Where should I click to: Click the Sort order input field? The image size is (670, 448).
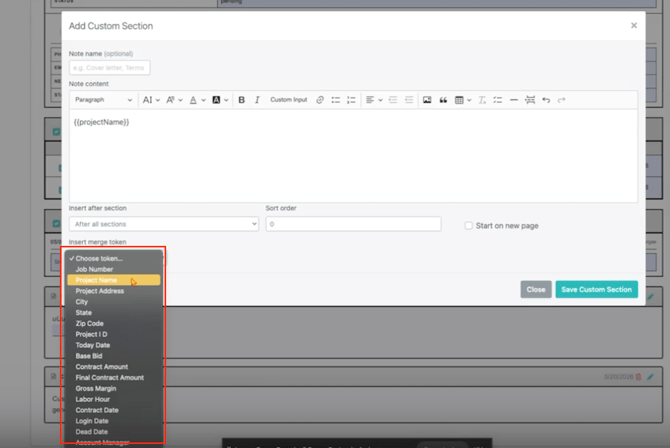[353, 224]
